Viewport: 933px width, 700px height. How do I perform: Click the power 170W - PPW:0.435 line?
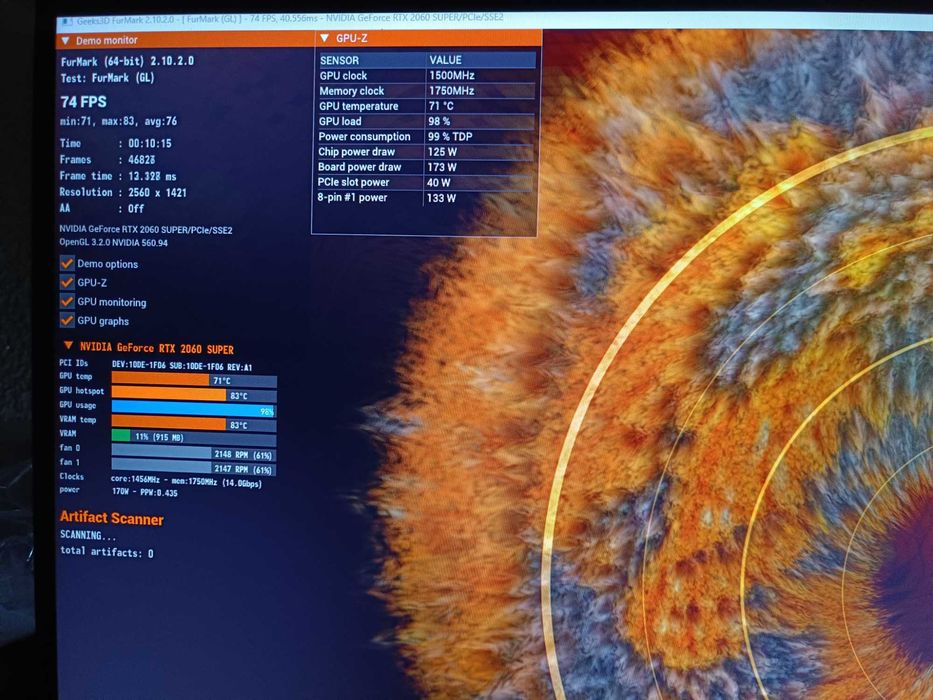click(x=118, y=491)
